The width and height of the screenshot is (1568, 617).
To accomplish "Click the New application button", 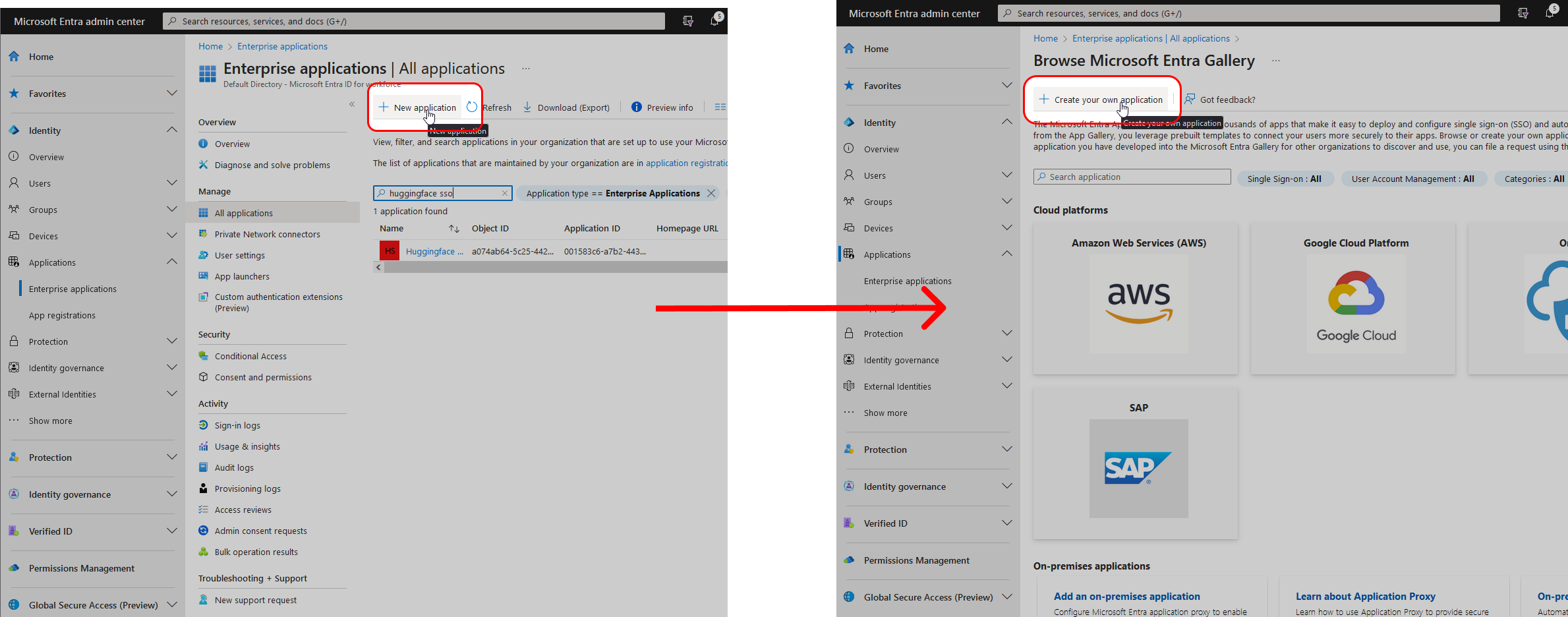I will [418, 107].
